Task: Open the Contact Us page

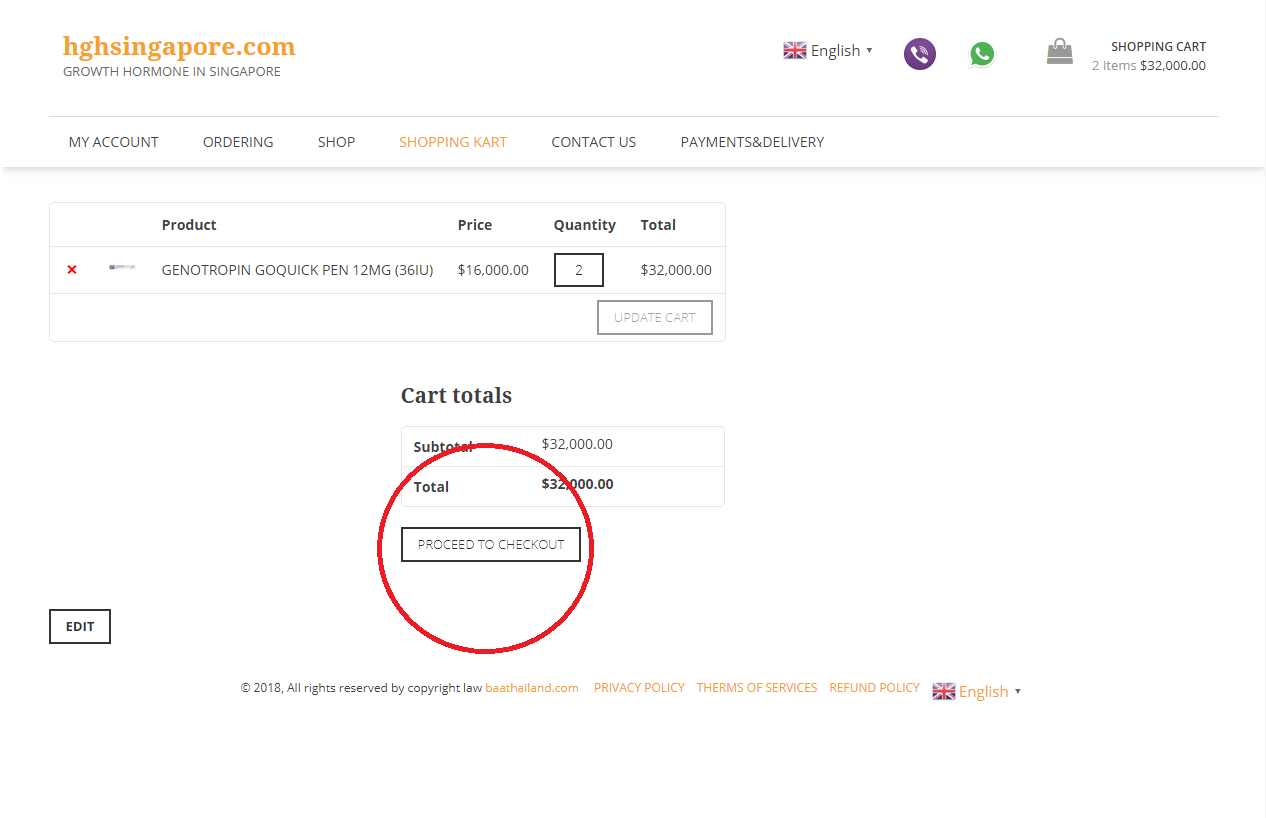Action: [594, 142]
